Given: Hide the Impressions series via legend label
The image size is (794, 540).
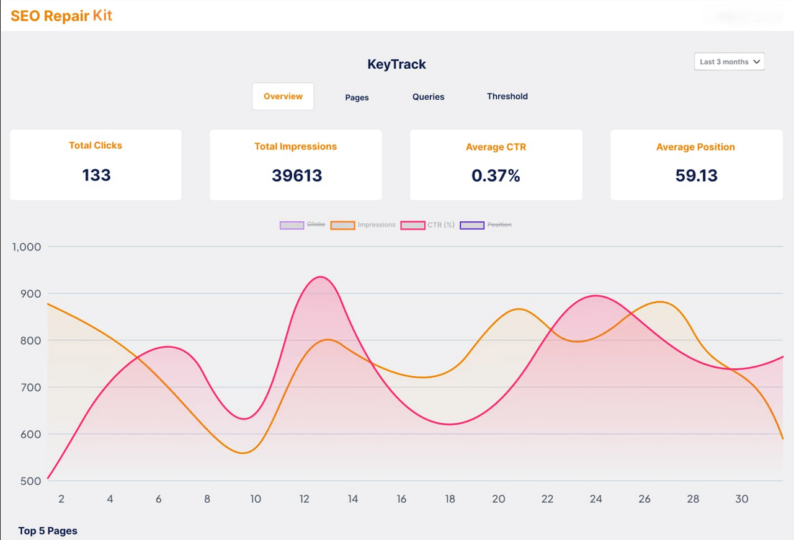Looking at the screenshot, I should pos(376,225).
